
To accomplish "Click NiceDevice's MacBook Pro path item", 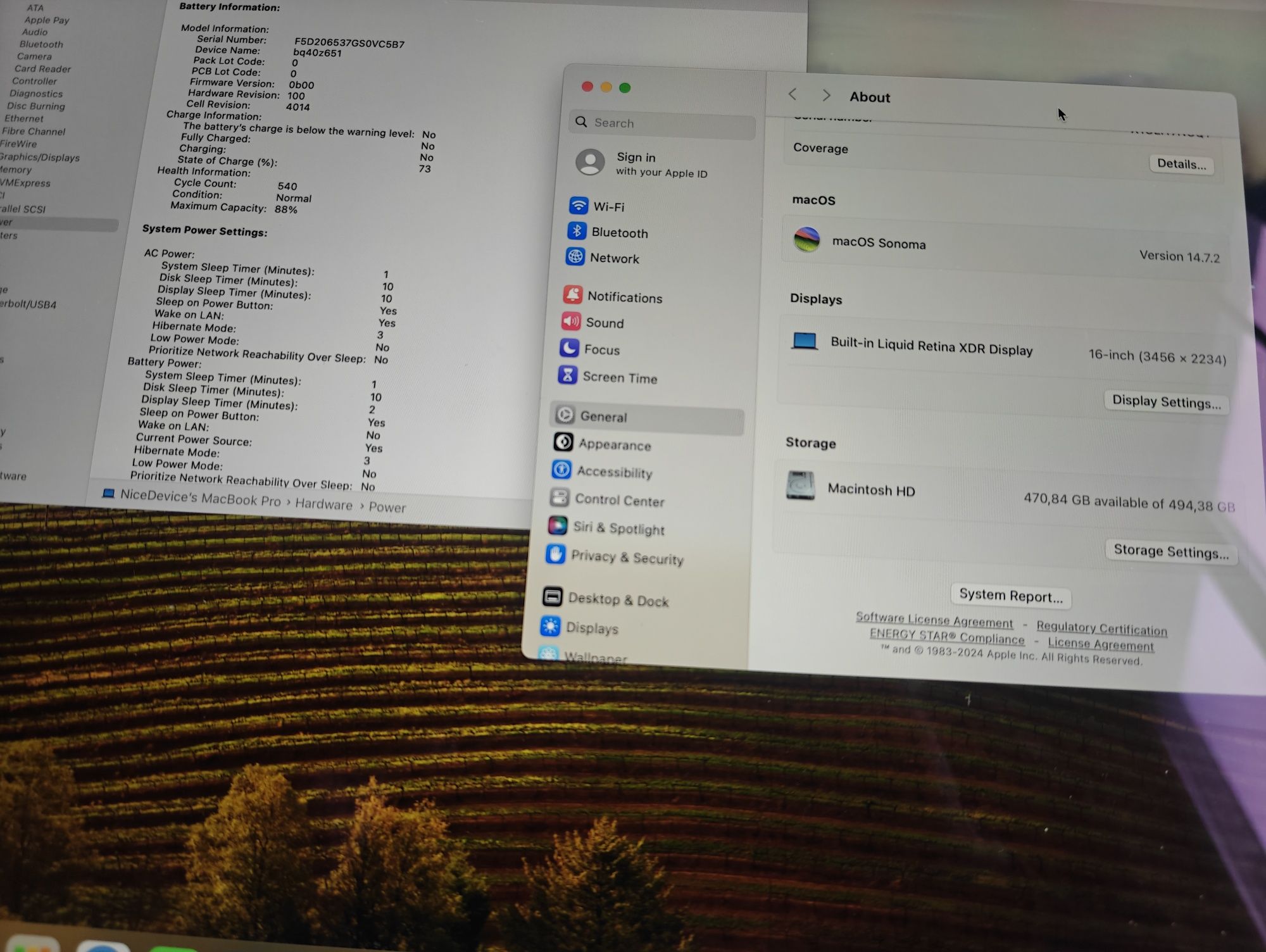I will pyautogui.click(x=200, y=498).
